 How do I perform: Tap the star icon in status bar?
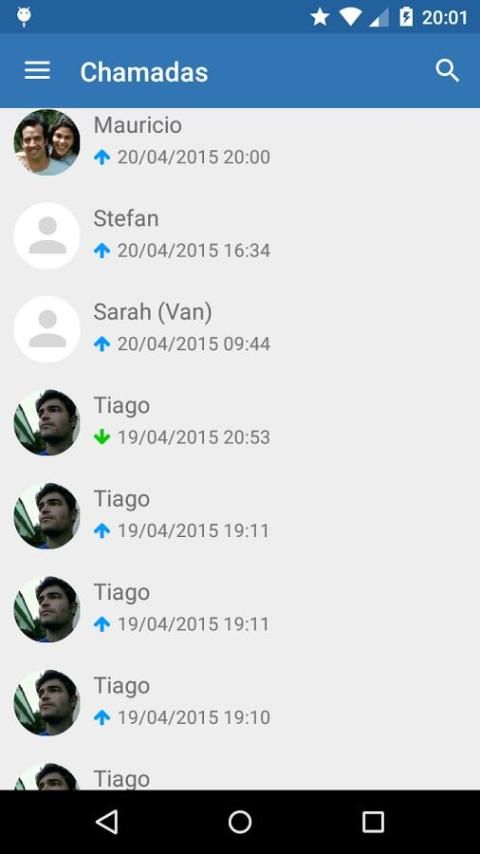pyautogui.click(x=320, y=17)
